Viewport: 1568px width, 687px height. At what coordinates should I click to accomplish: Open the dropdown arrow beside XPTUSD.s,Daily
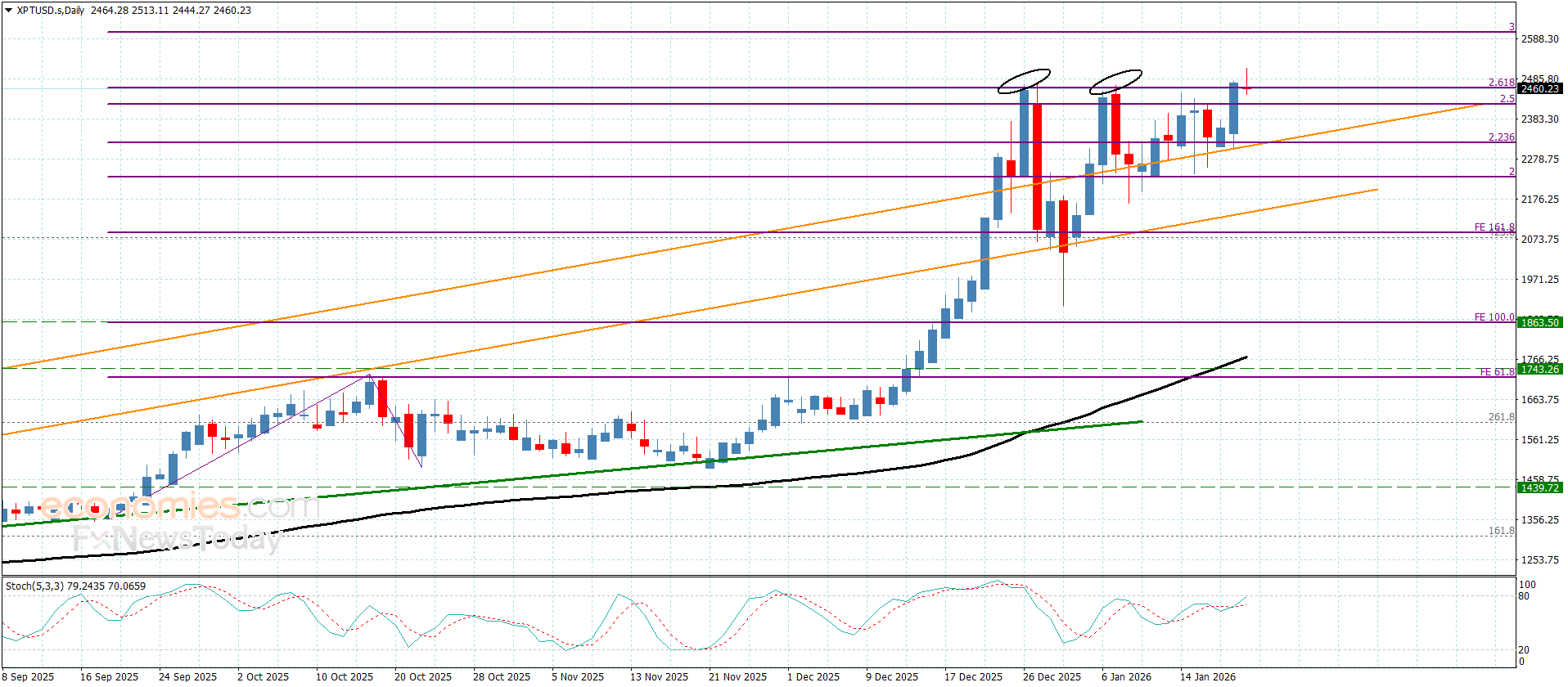pyautogui.click(x=8, y=11)
